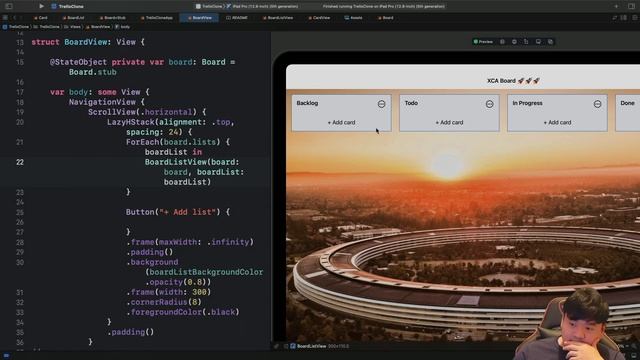Open the related items grid icon
The image size is (640, 360).
5,18
